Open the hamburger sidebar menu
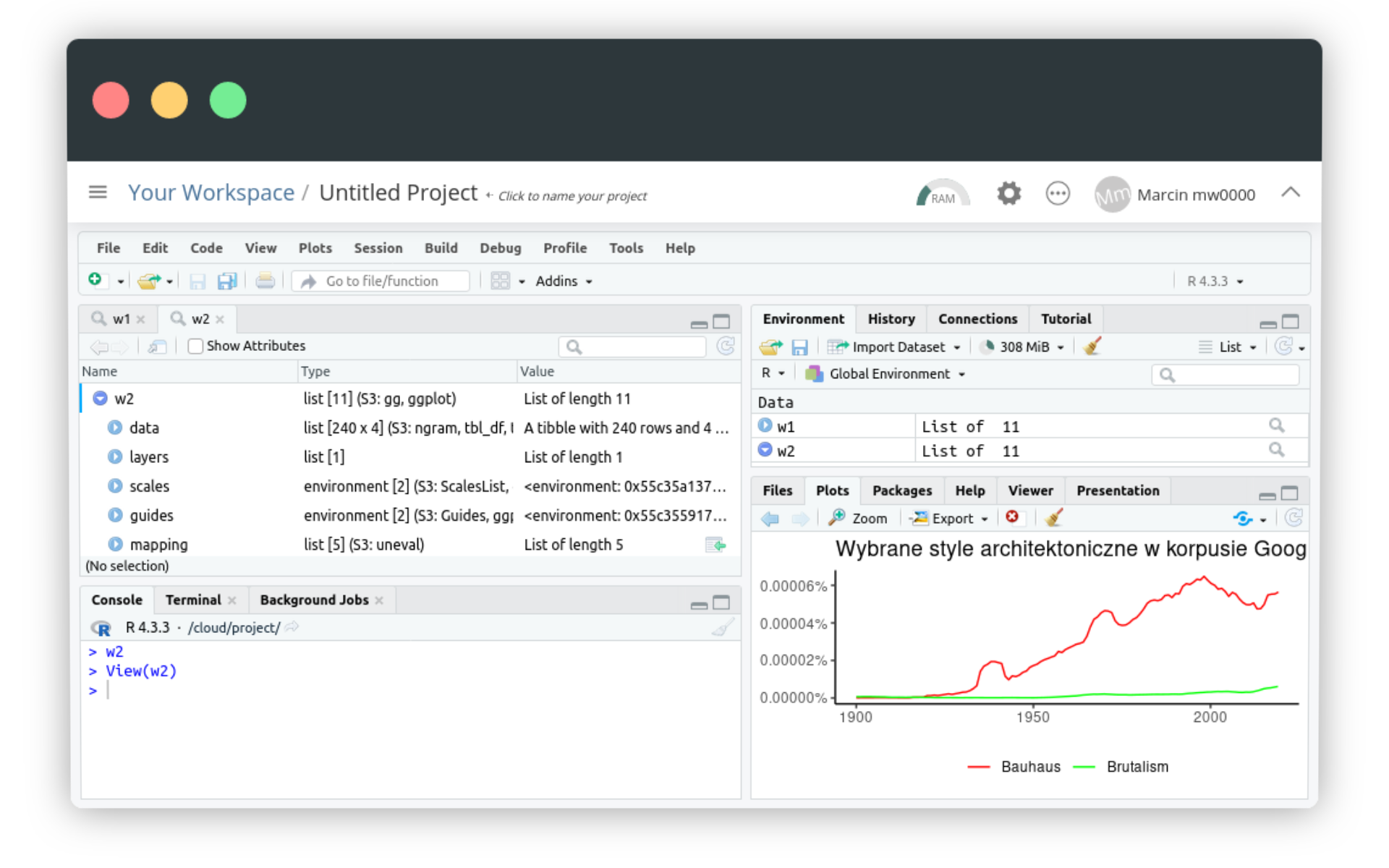The image size is (1389, 868). (x=98, y=192)
